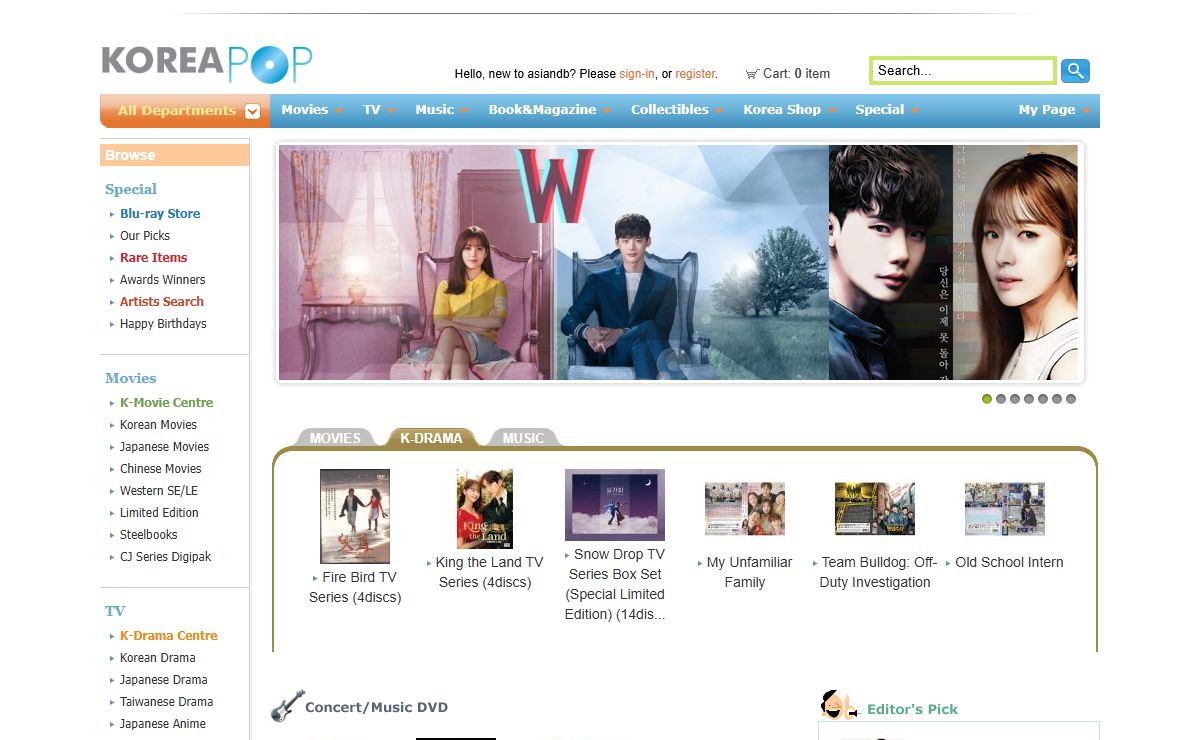
Task: Switch to the K-DRAMA tab
Action: [x=431, y=438]
